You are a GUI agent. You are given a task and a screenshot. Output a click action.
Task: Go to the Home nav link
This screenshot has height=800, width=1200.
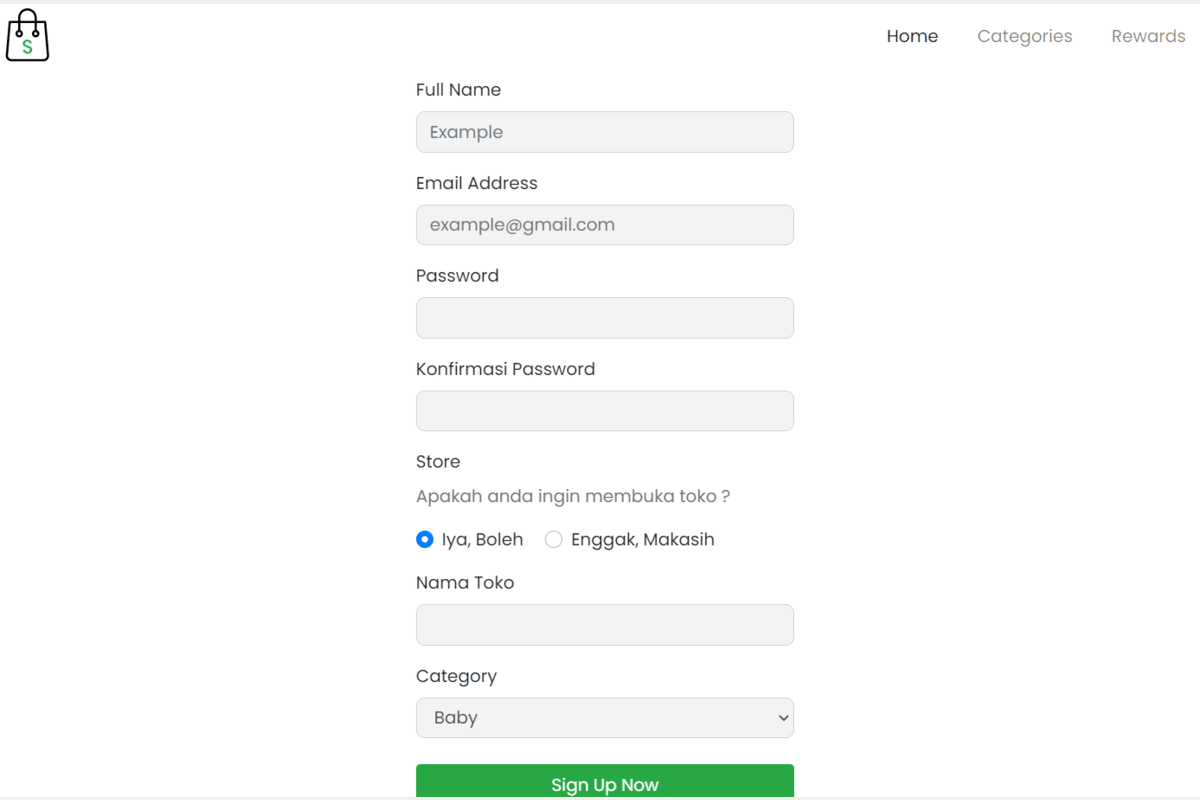[x=912, y=36]
